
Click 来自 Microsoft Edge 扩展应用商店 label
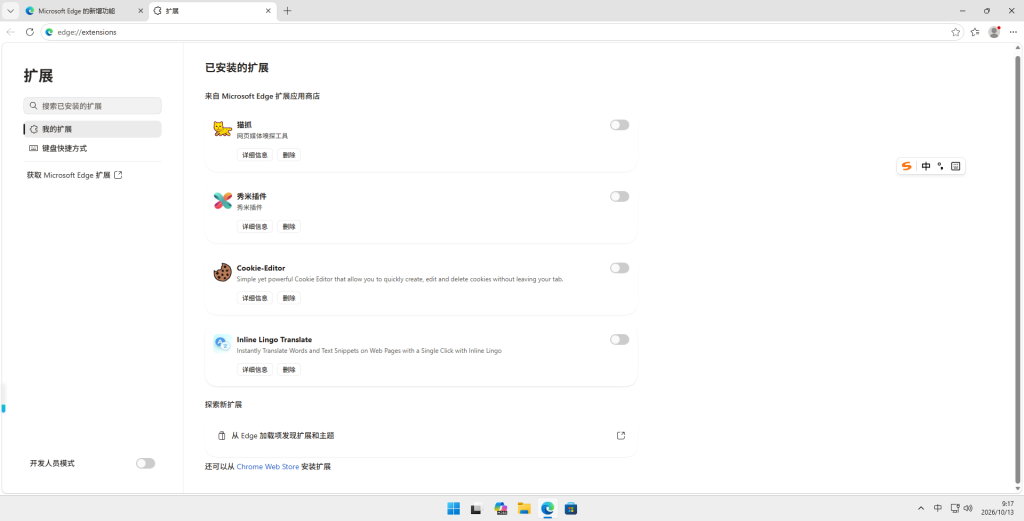pyautogui.click(x=263, y=96)
